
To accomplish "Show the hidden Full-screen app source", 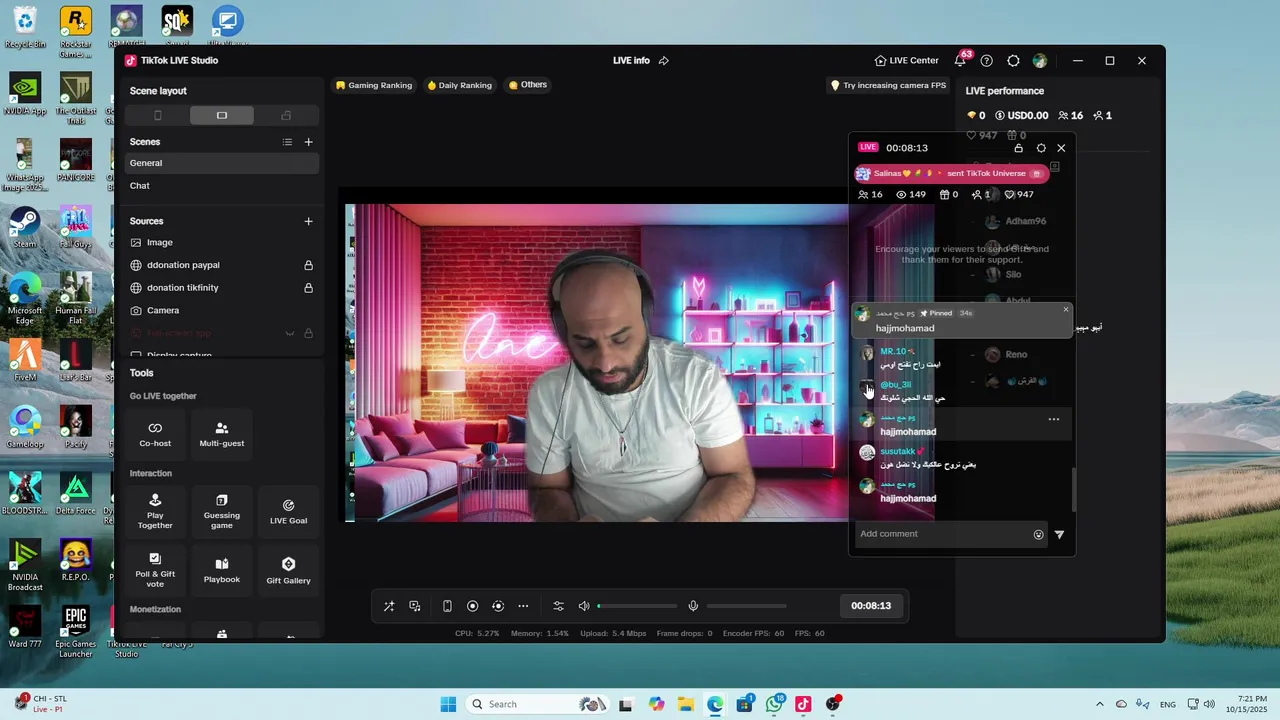I will [290, 333].
